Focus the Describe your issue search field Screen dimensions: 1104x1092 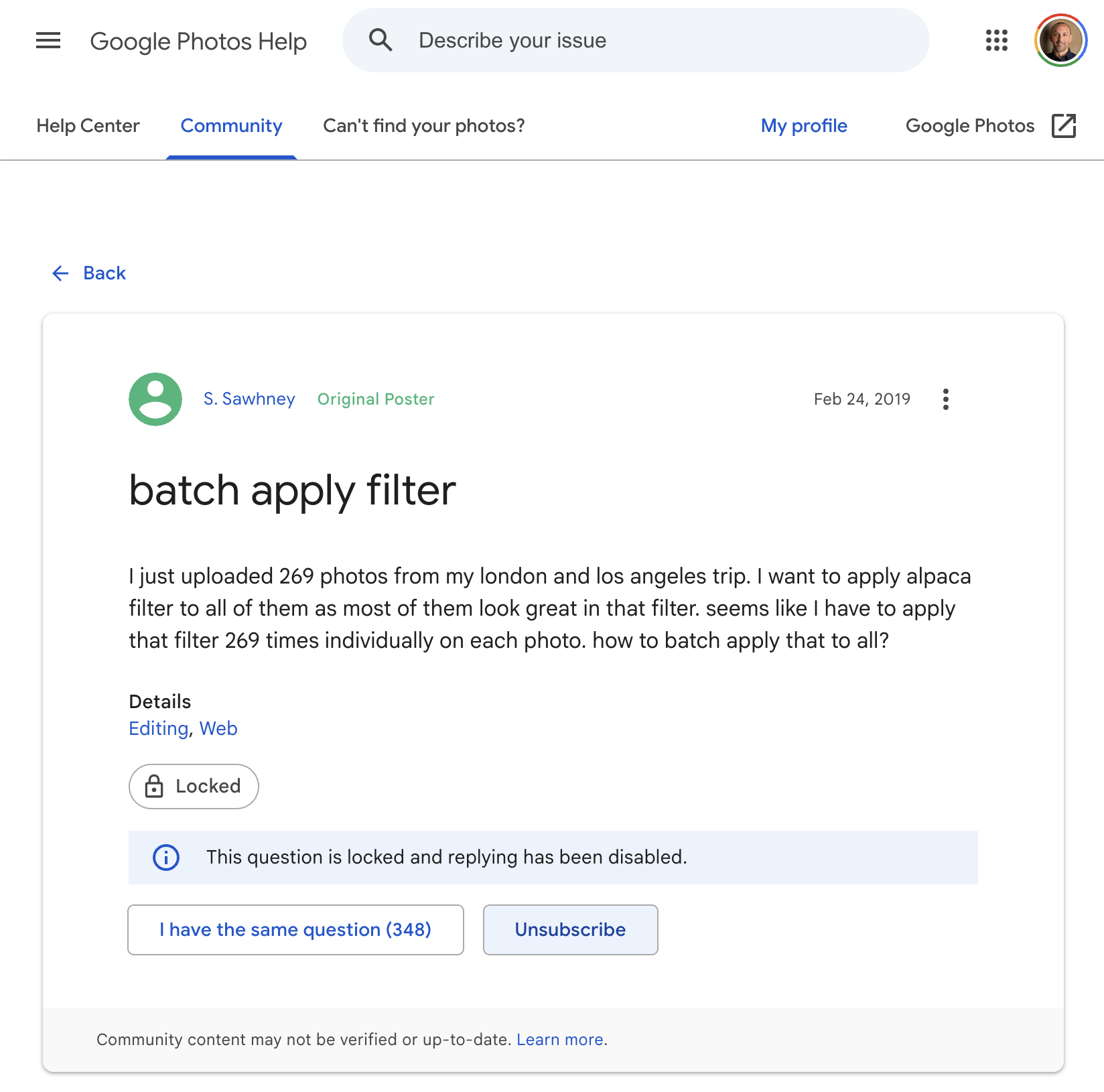636,40
